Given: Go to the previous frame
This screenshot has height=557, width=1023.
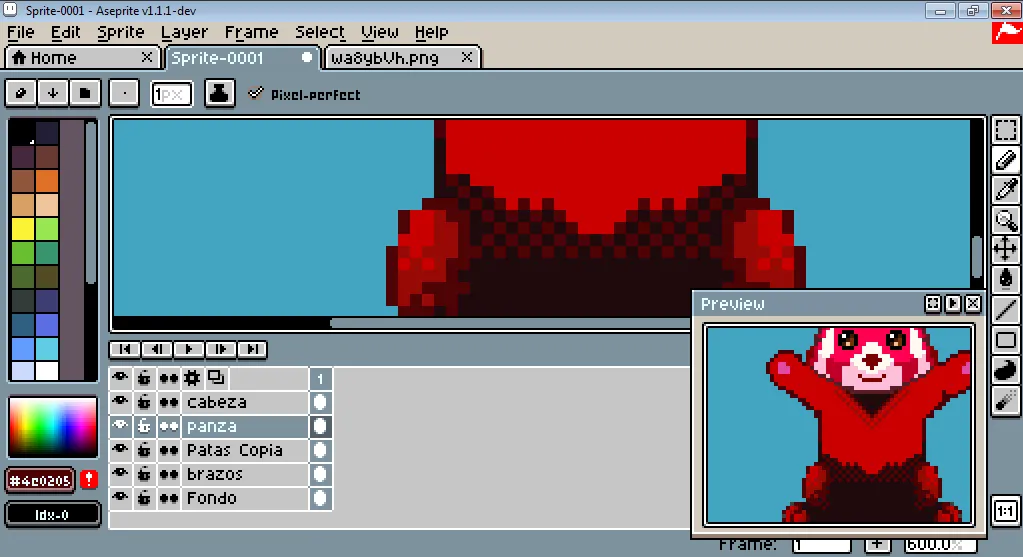Looking at the screenshot, I should pyautogui.click(x=157, y=350).
